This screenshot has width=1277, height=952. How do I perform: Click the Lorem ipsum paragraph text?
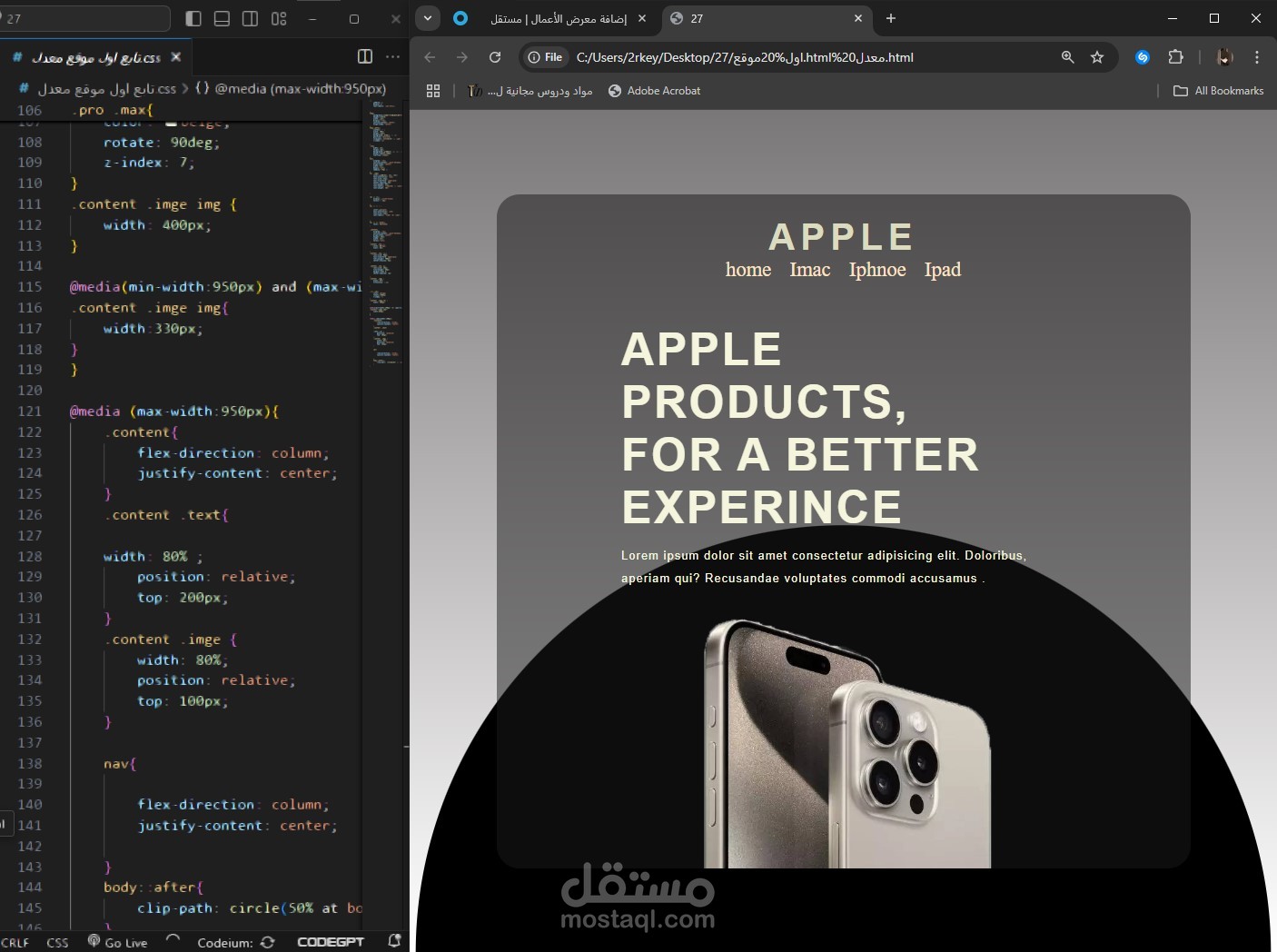coord(824,567)
